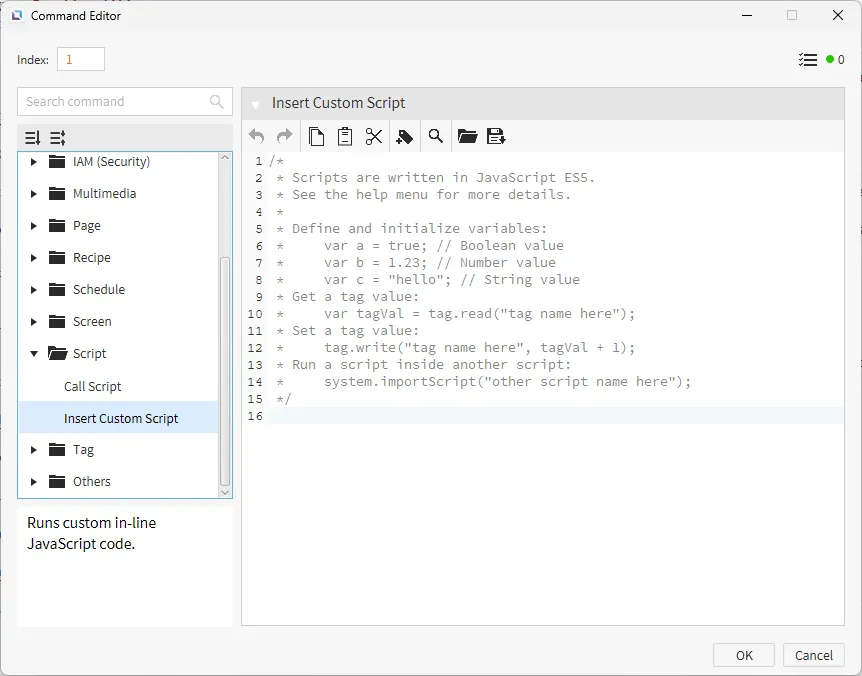Expand all command categories icon
862x676 pixels.
point(33,138)
